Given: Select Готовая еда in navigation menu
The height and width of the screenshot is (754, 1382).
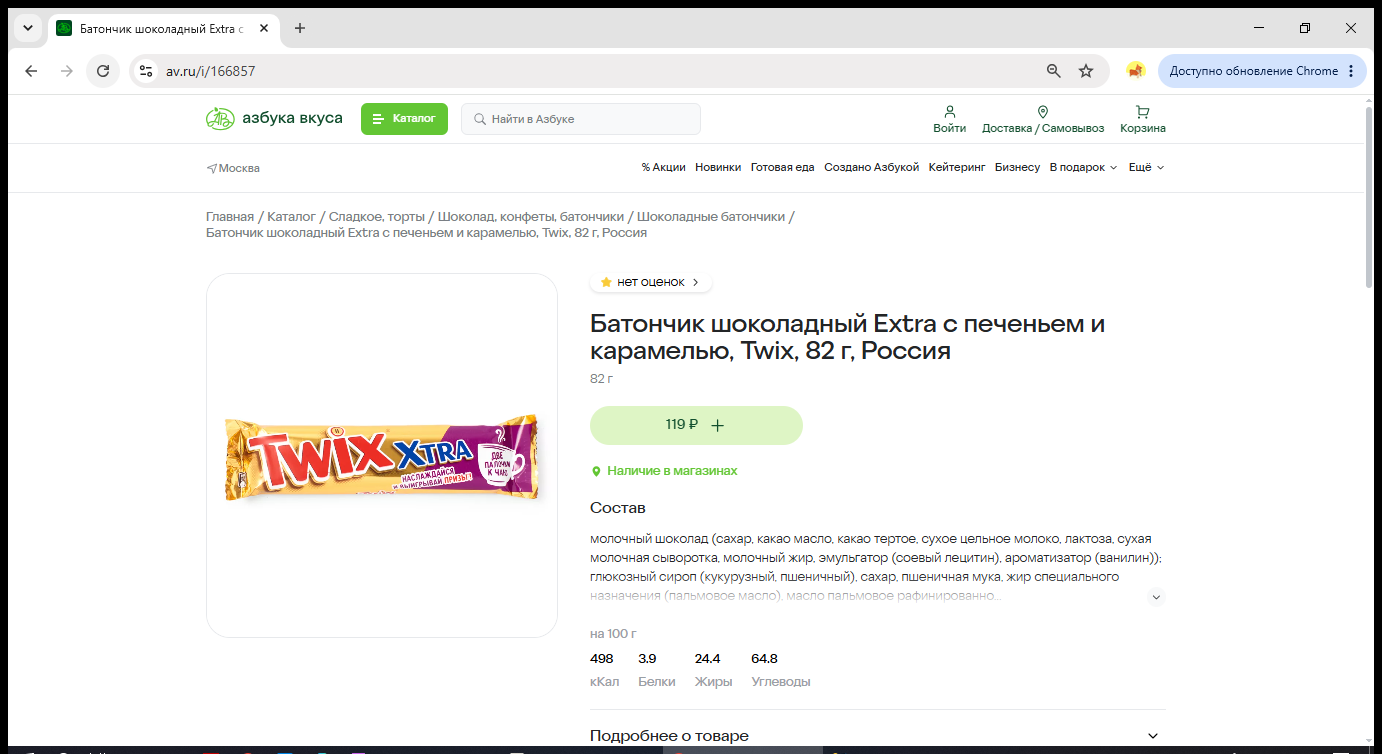Looking at the screenshot, I should (x=782, y=168).
